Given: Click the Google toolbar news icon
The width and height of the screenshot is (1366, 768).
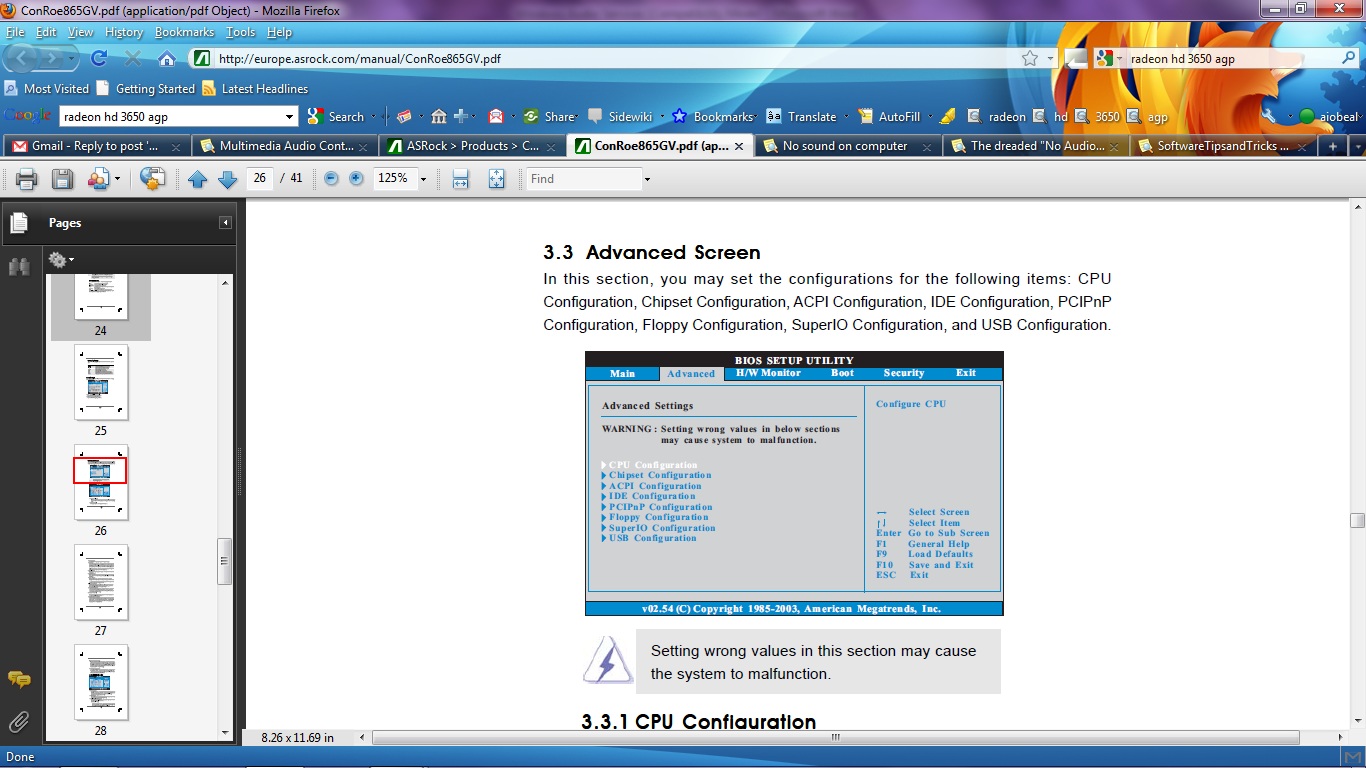Looking at the screenshot, I should point(404,116).
